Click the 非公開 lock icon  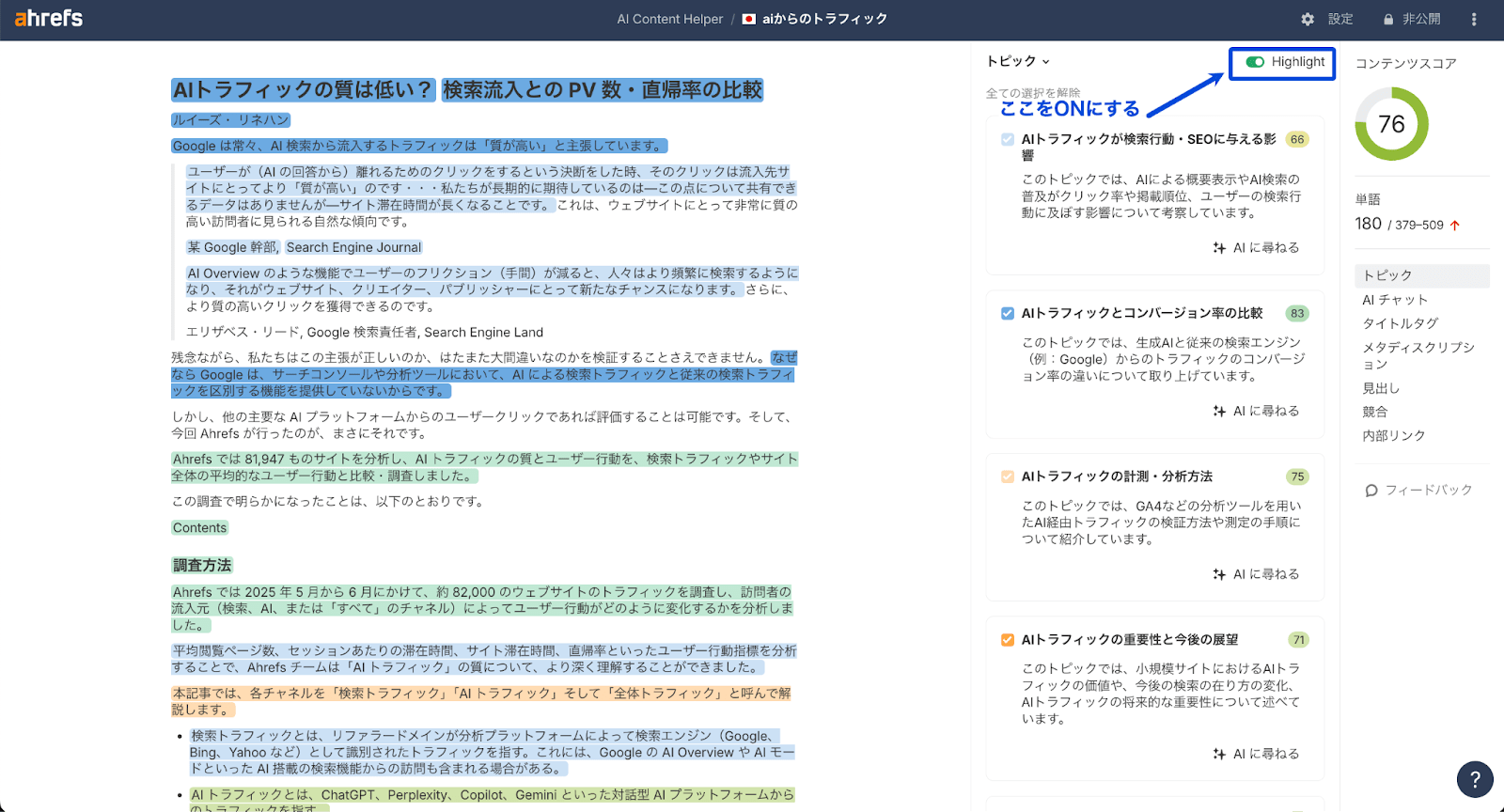click(x=1388, y=19)
